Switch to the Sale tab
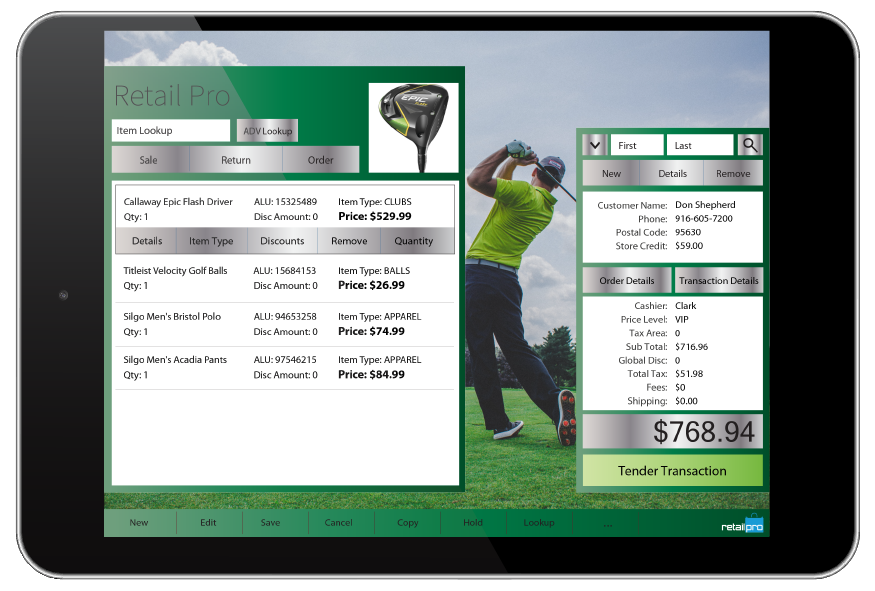 coord(148,159)
